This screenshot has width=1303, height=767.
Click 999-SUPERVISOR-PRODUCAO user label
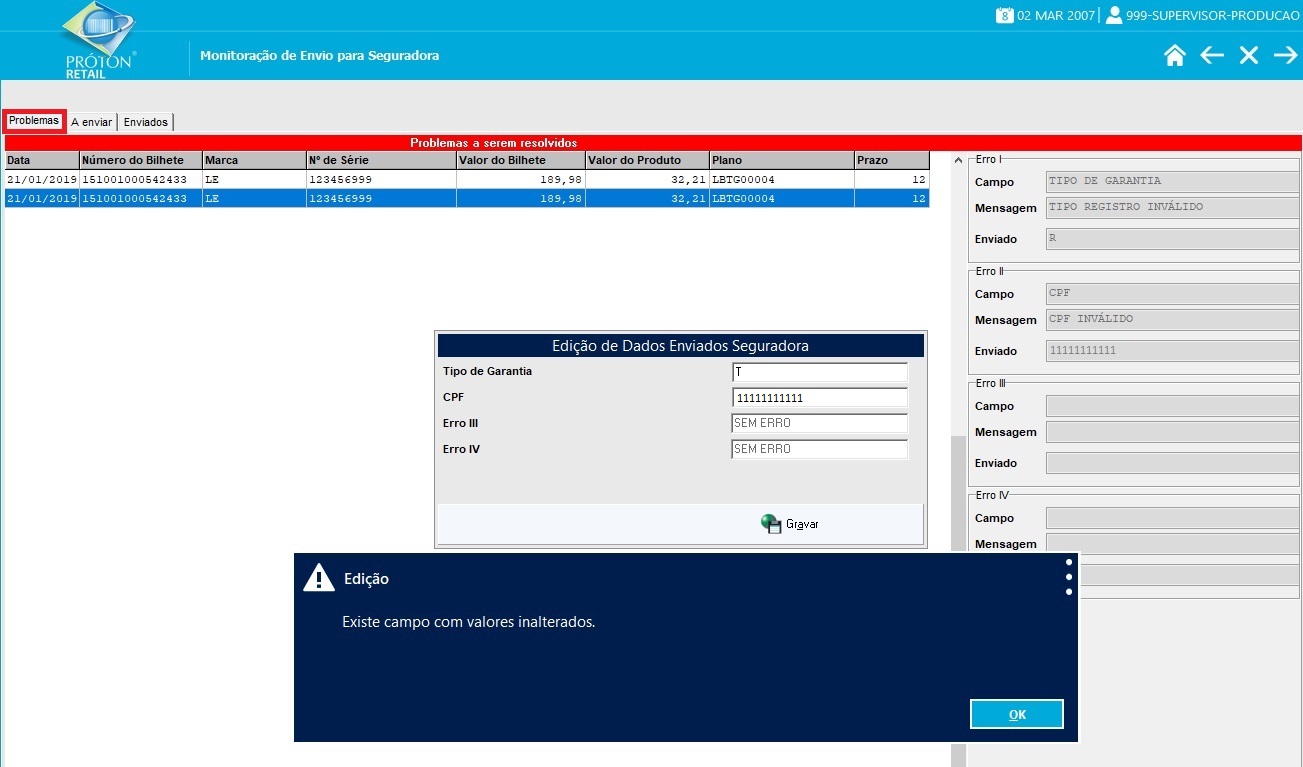point(1212,16)
